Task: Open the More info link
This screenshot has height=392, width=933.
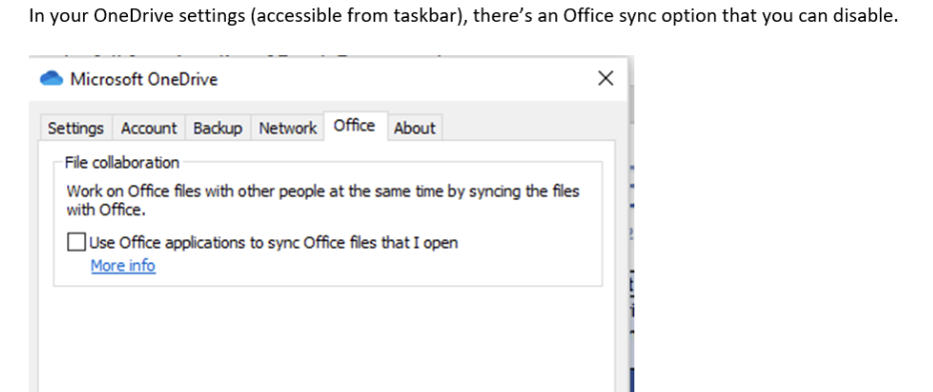Action: pos(123,265)
